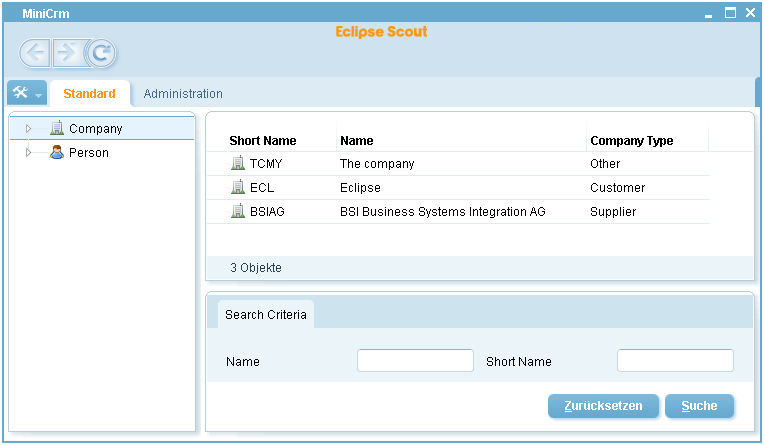Click the Company building icon in tree
The height and width of the screenshot is (445, 764).
tap(57, 128)
